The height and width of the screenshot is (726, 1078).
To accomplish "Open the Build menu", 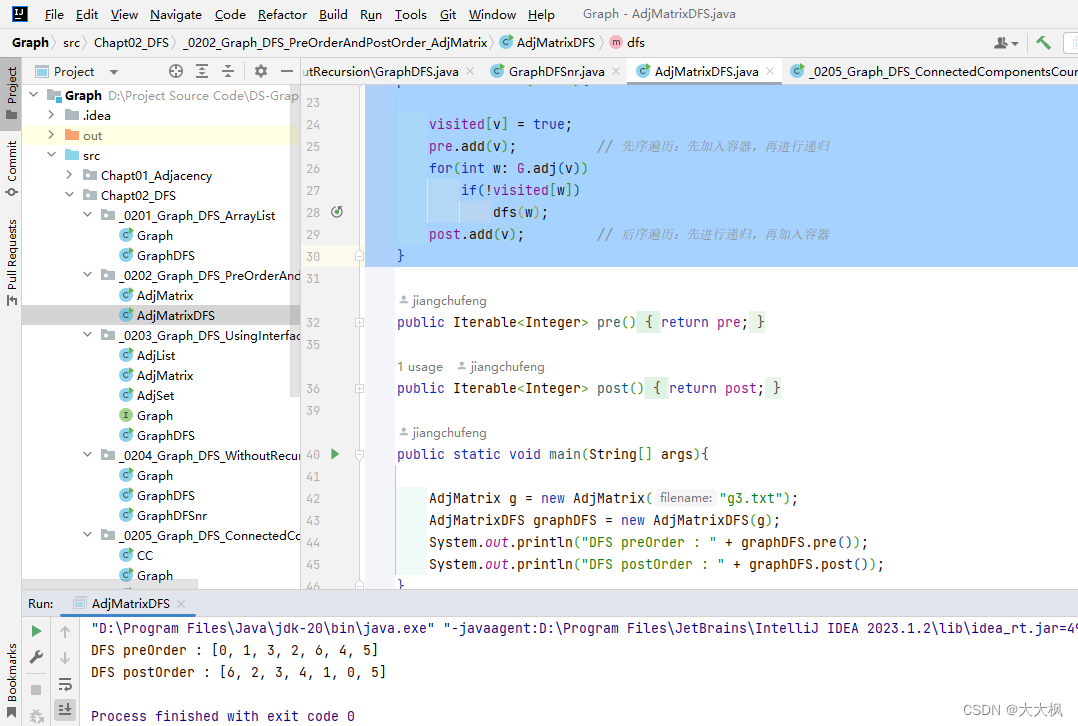I will point(333,14).
